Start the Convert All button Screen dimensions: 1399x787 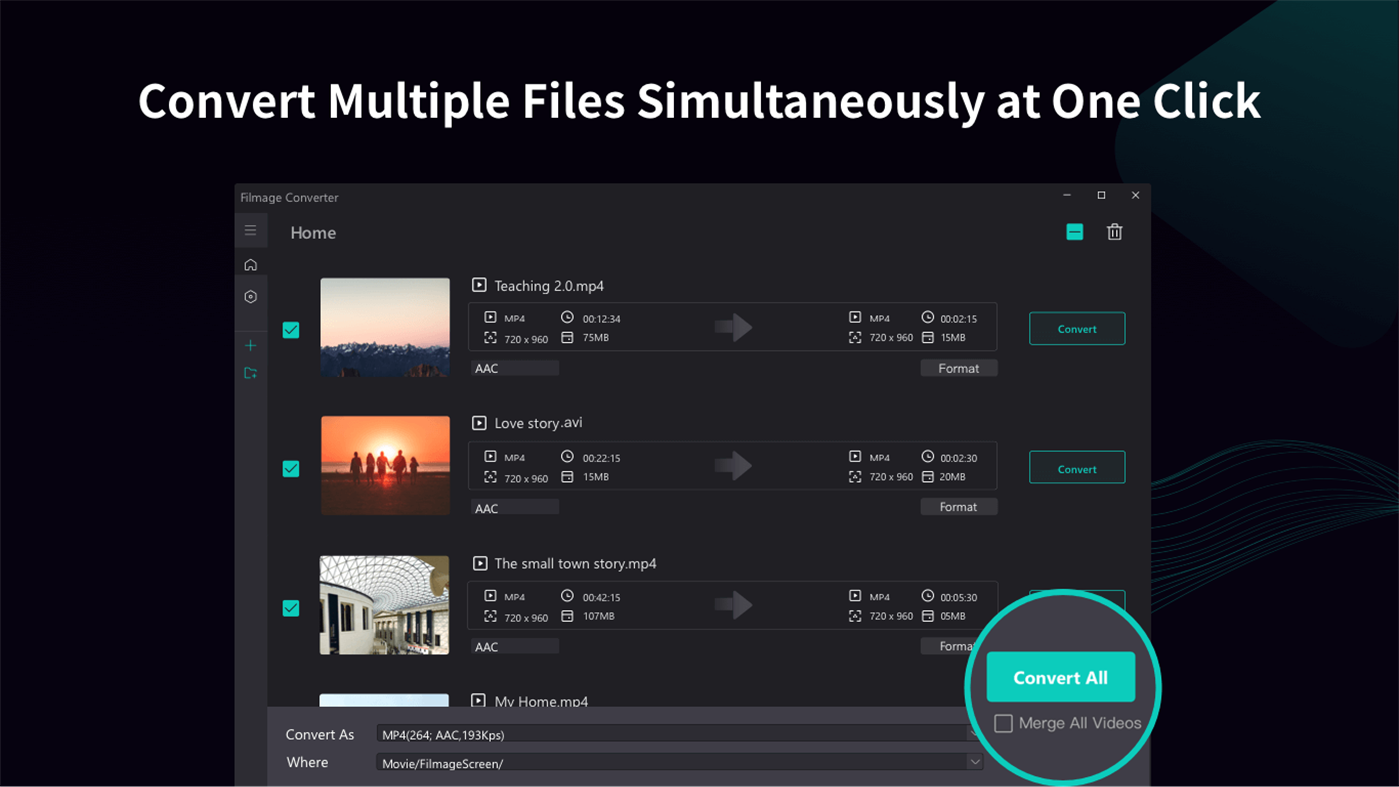(1061, 677)
